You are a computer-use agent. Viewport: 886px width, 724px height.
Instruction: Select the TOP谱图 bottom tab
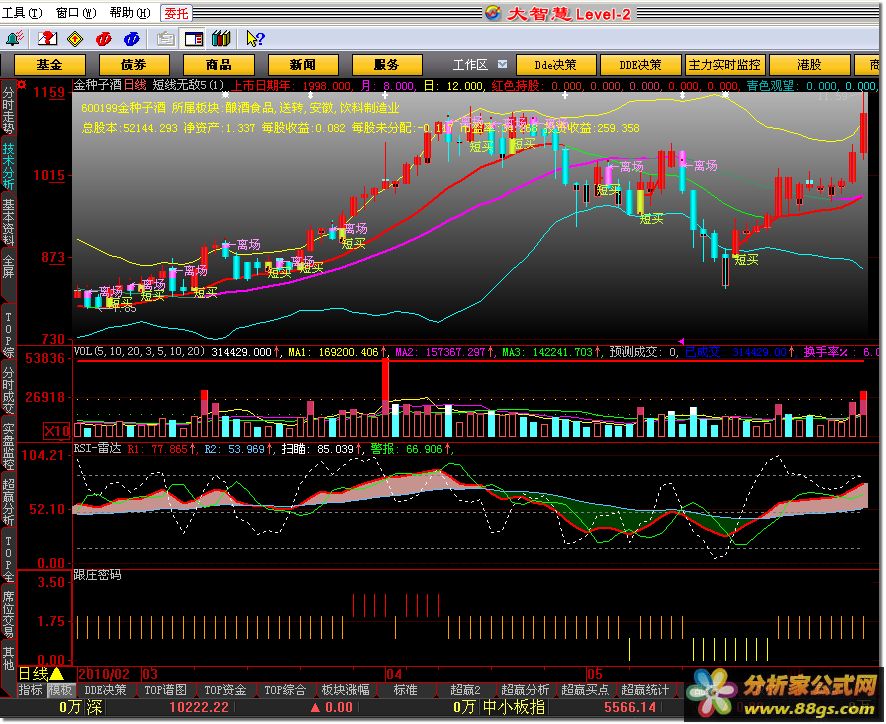click(x=165, y=690)
